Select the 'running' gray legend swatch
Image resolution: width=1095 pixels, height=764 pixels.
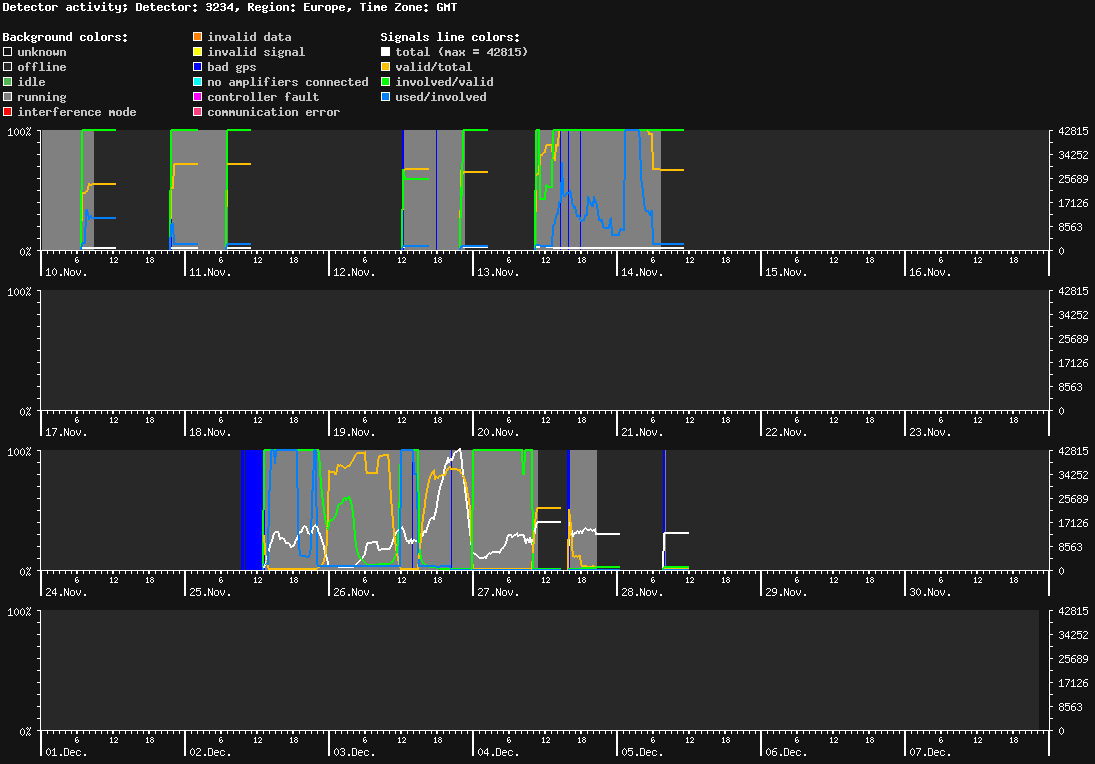click(6, 96)
